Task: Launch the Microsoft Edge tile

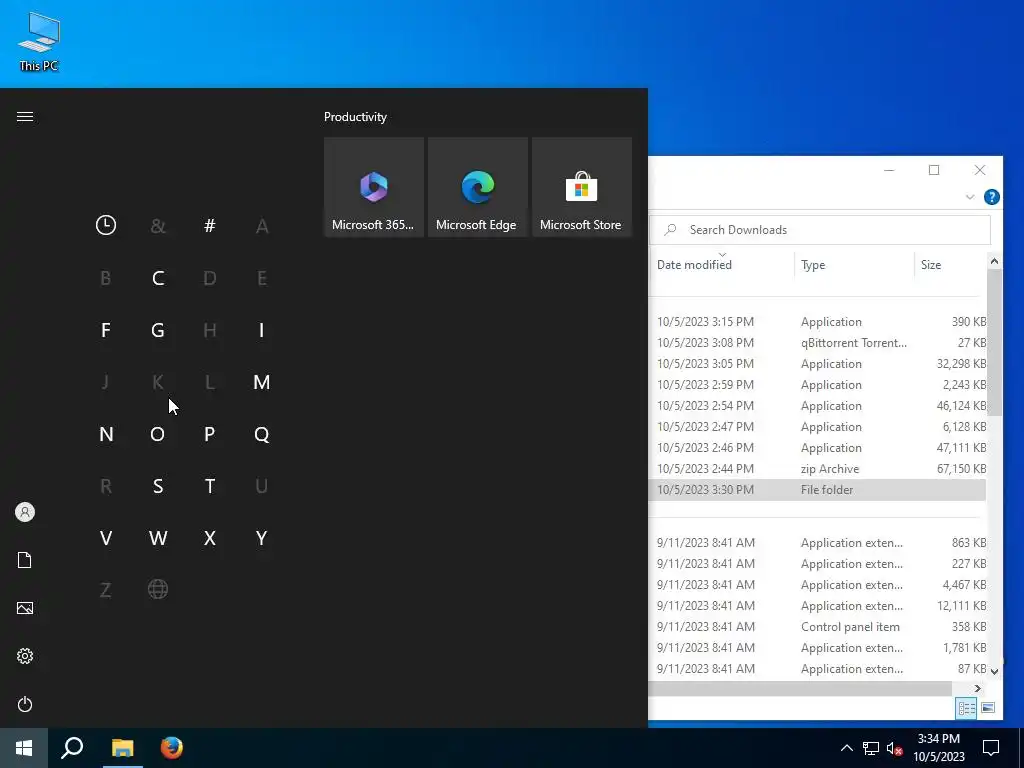Action: tap(477, 187)
